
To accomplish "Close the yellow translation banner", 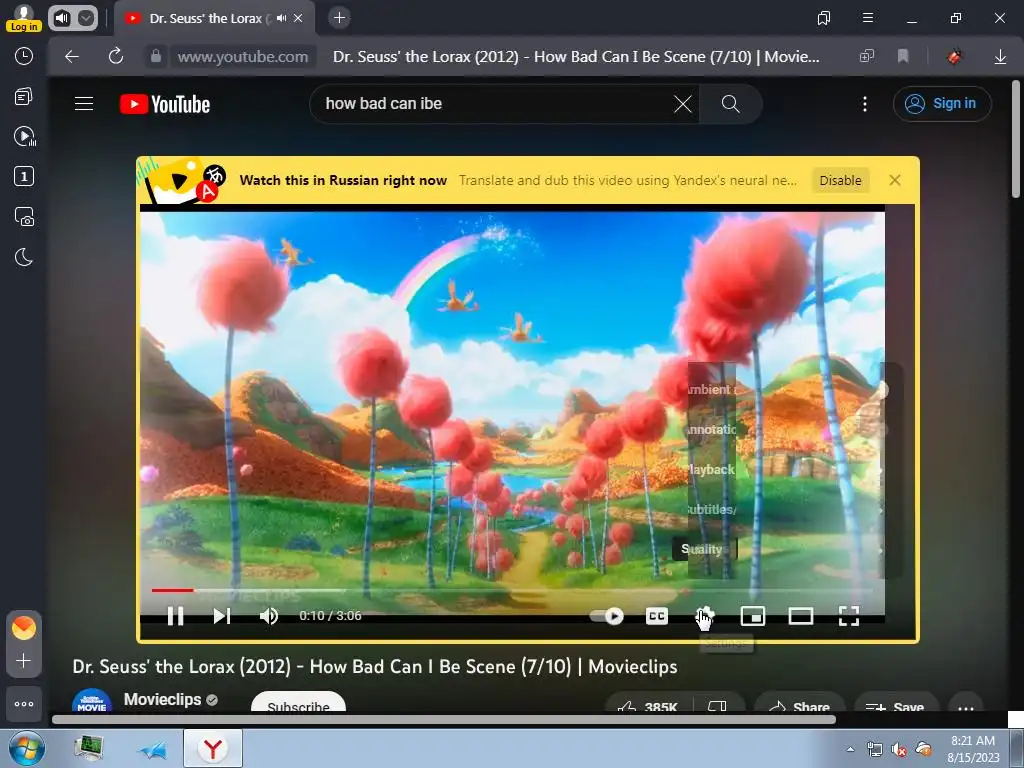I will (x=895, y=180).
